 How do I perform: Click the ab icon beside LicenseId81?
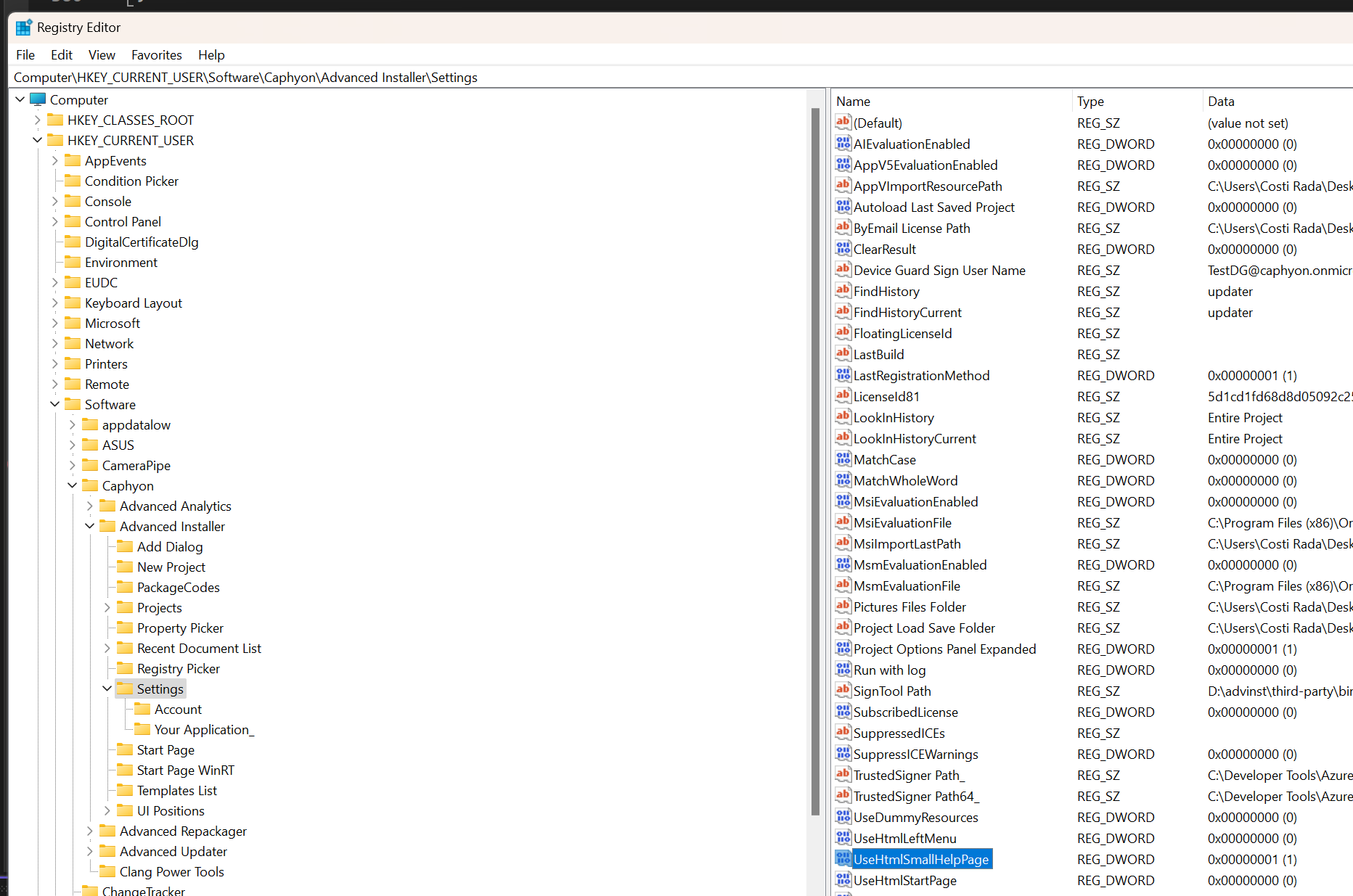[843, 396]
